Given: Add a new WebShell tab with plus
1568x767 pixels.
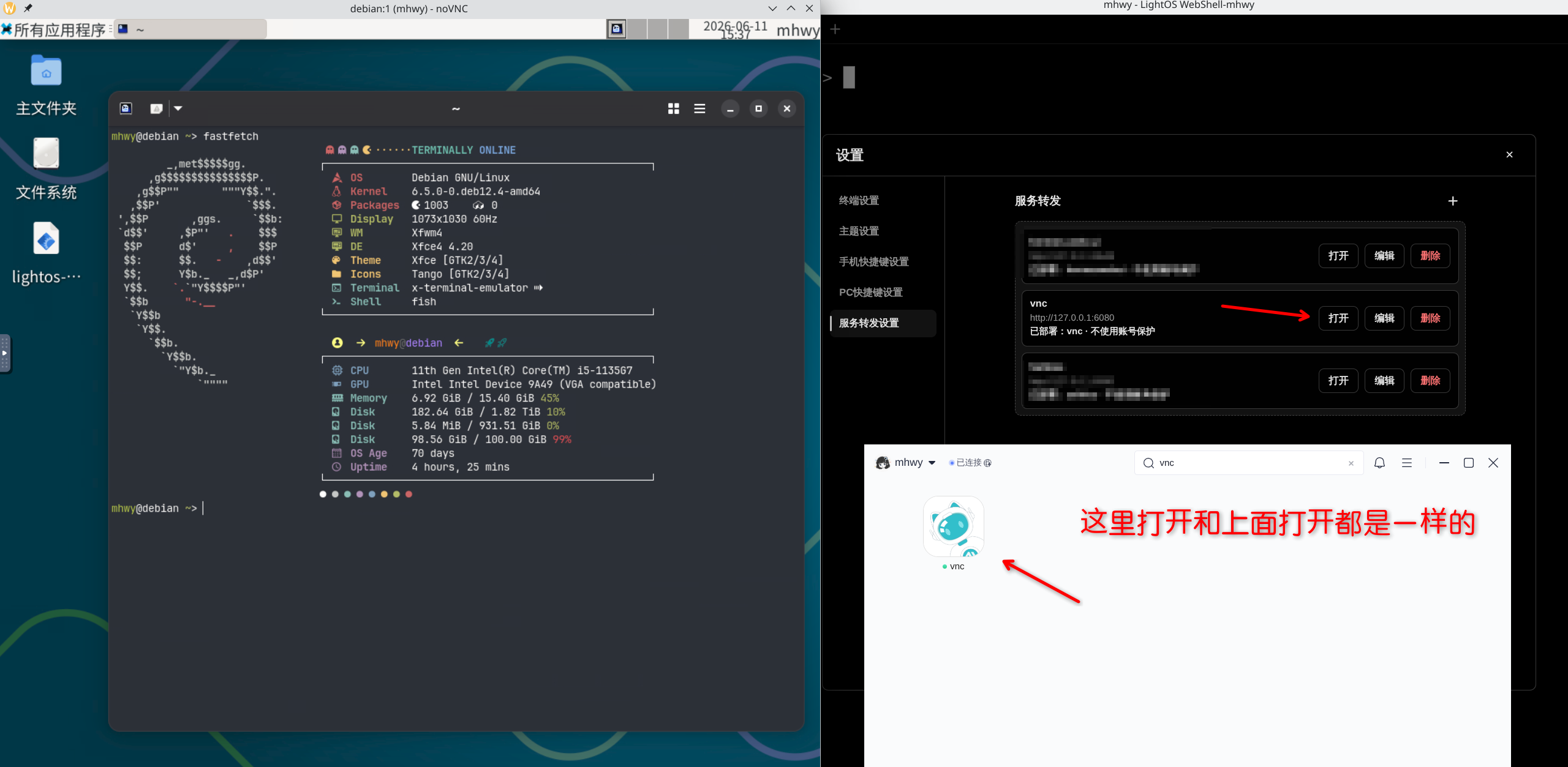Looking at the screenshot, I should tap(835, 29).
